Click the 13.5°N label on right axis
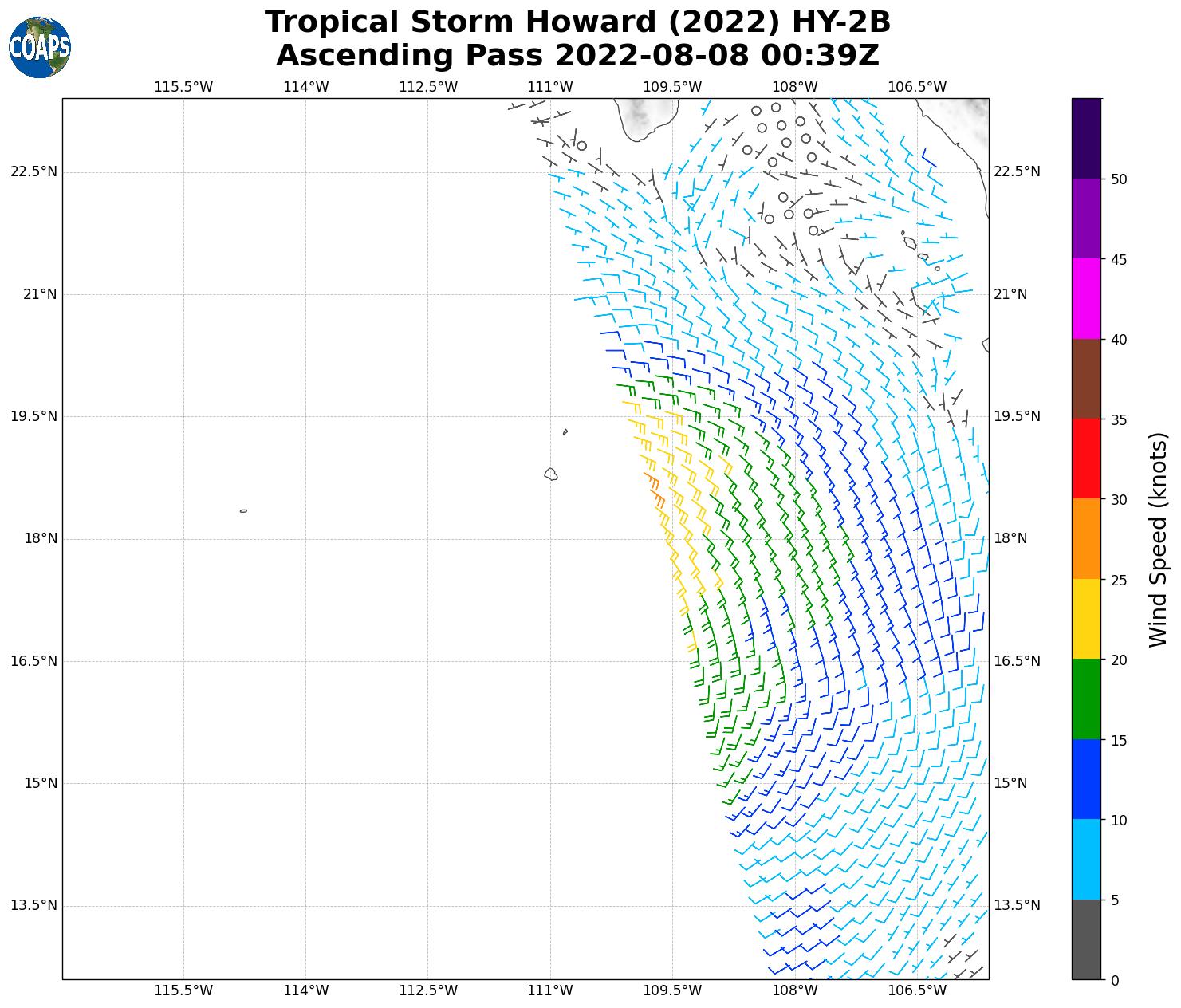1181x1008 pixels. tap(1017, 905)
